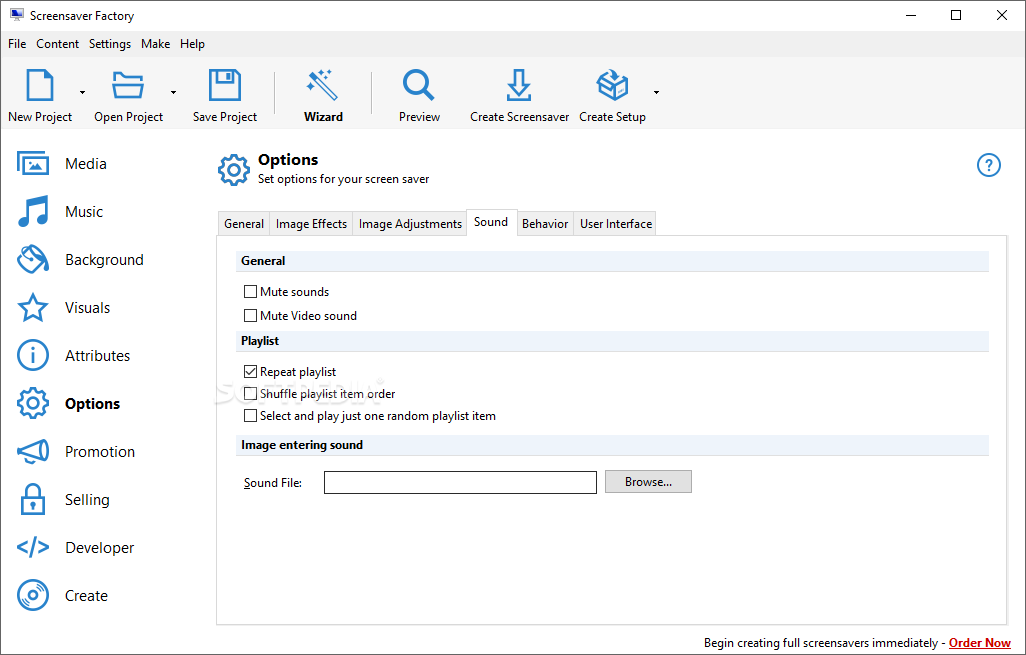Viewport: 1026px width, 655px height.
Task: Switch to the User Interface tab
Action: pyautogui.click(x=616, y=224)
